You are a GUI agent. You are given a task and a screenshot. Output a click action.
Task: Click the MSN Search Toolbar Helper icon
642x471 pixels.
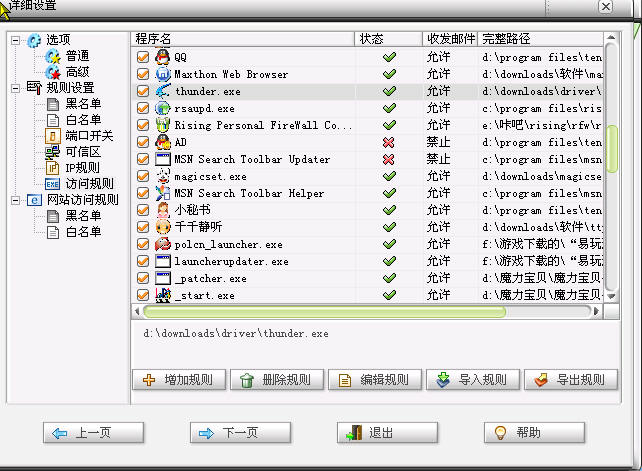tap(163, 193)
